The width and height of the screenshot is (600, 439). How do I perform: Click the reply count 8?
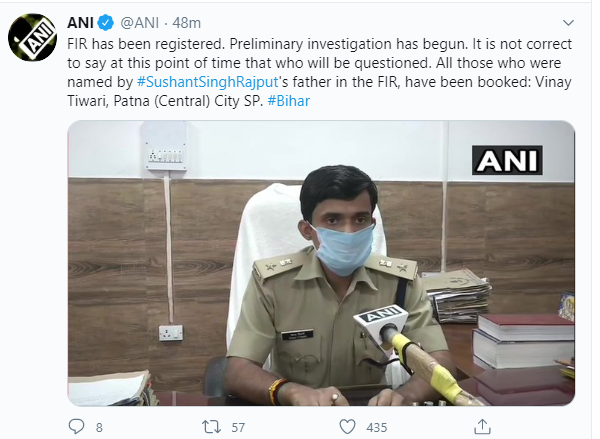click(x=99, y=427)
